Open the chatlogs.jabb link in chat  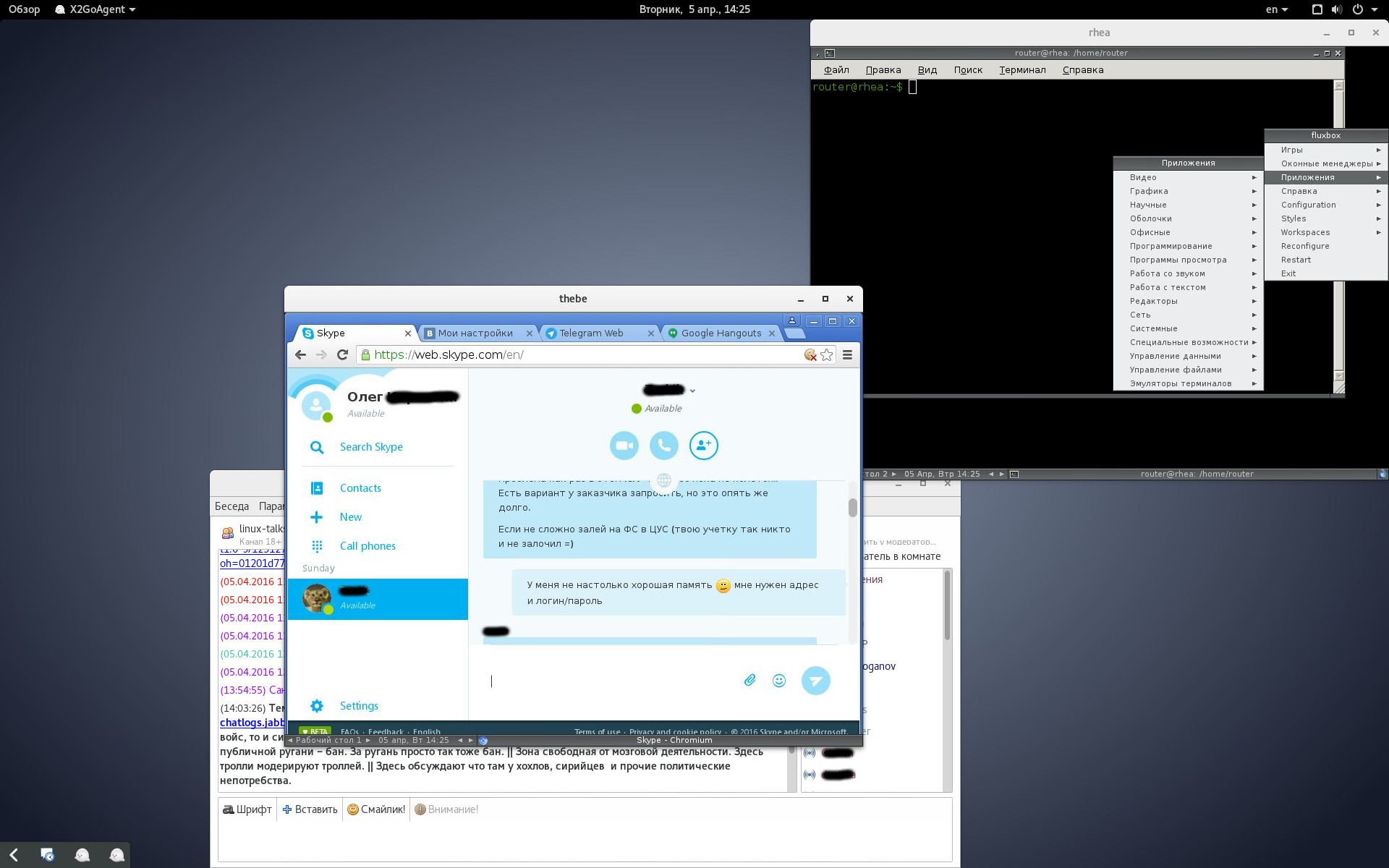pyautogui.click(x=252, y=723)
